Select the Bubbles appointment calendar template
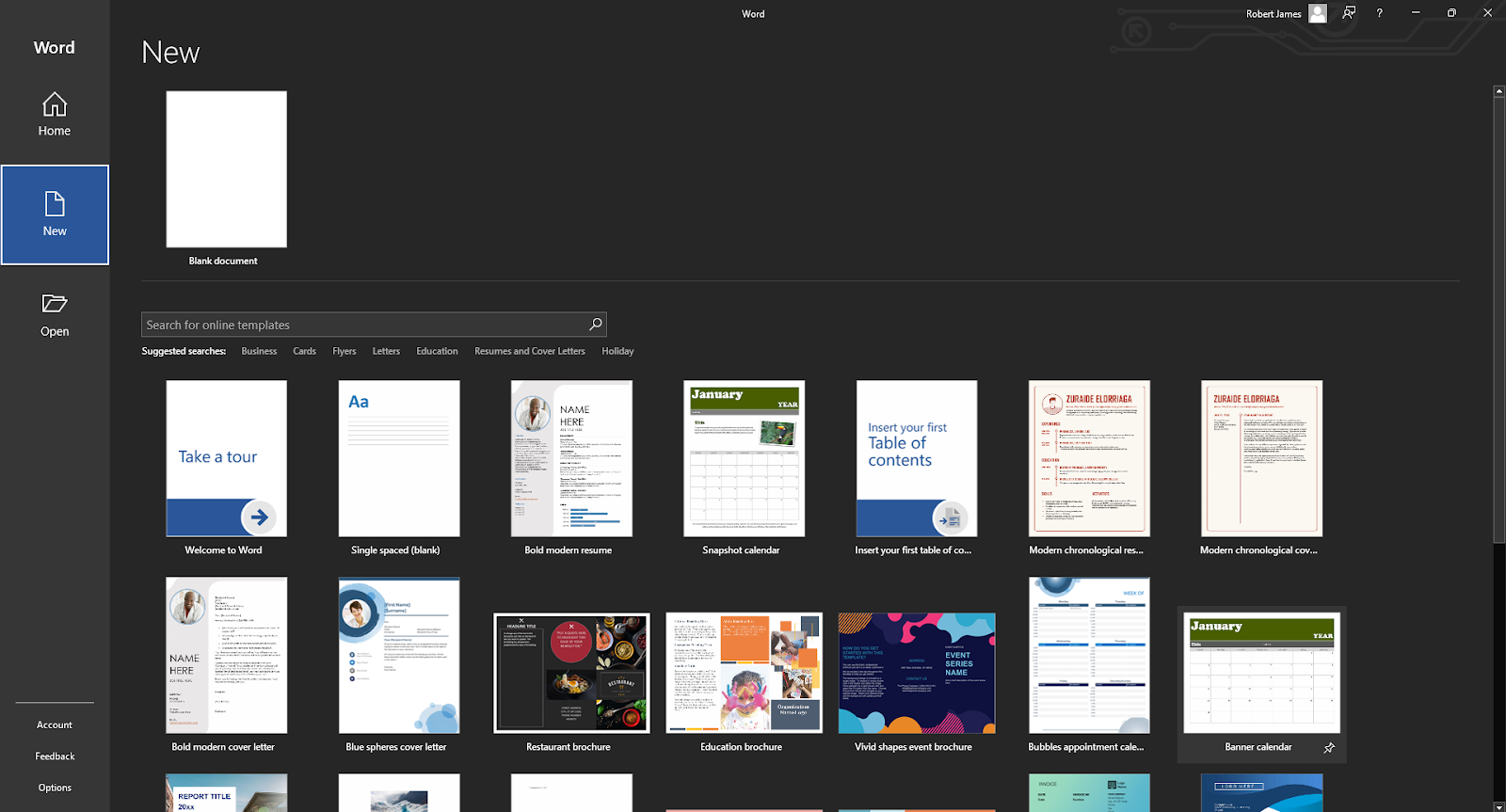Image resolution: width=1506 pixels, height=812 pixels. 1089,655
